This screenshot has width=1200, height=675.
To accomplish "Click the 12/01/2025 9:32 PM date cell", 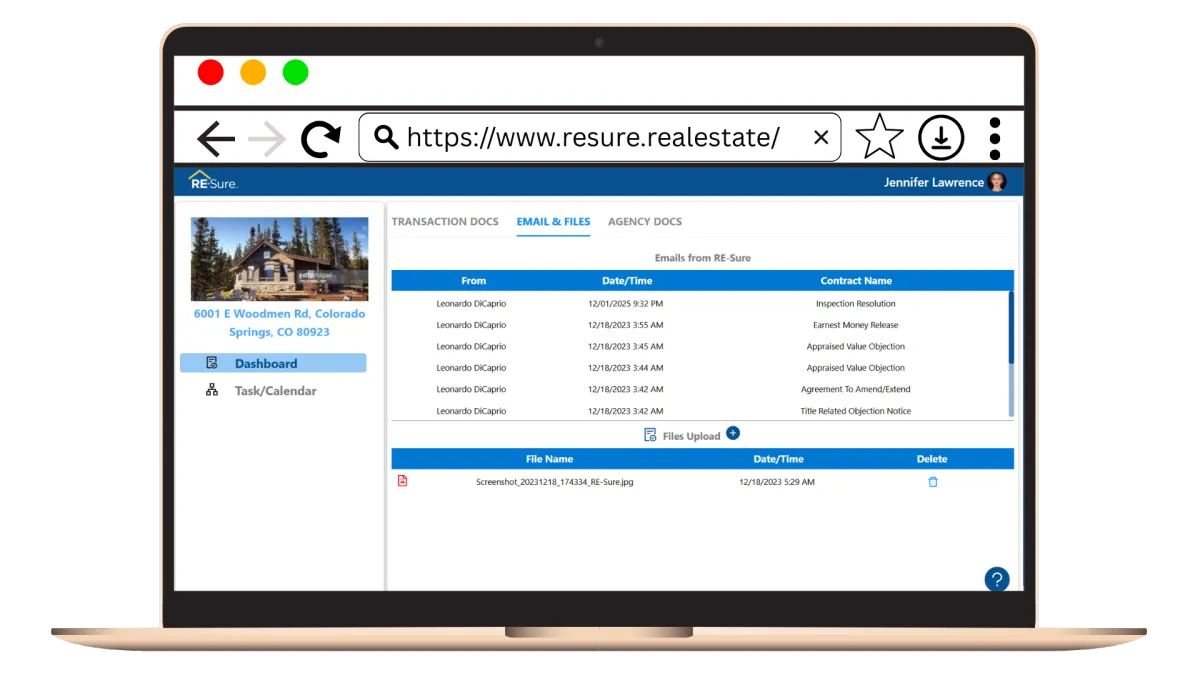I will tap(626, 304).
